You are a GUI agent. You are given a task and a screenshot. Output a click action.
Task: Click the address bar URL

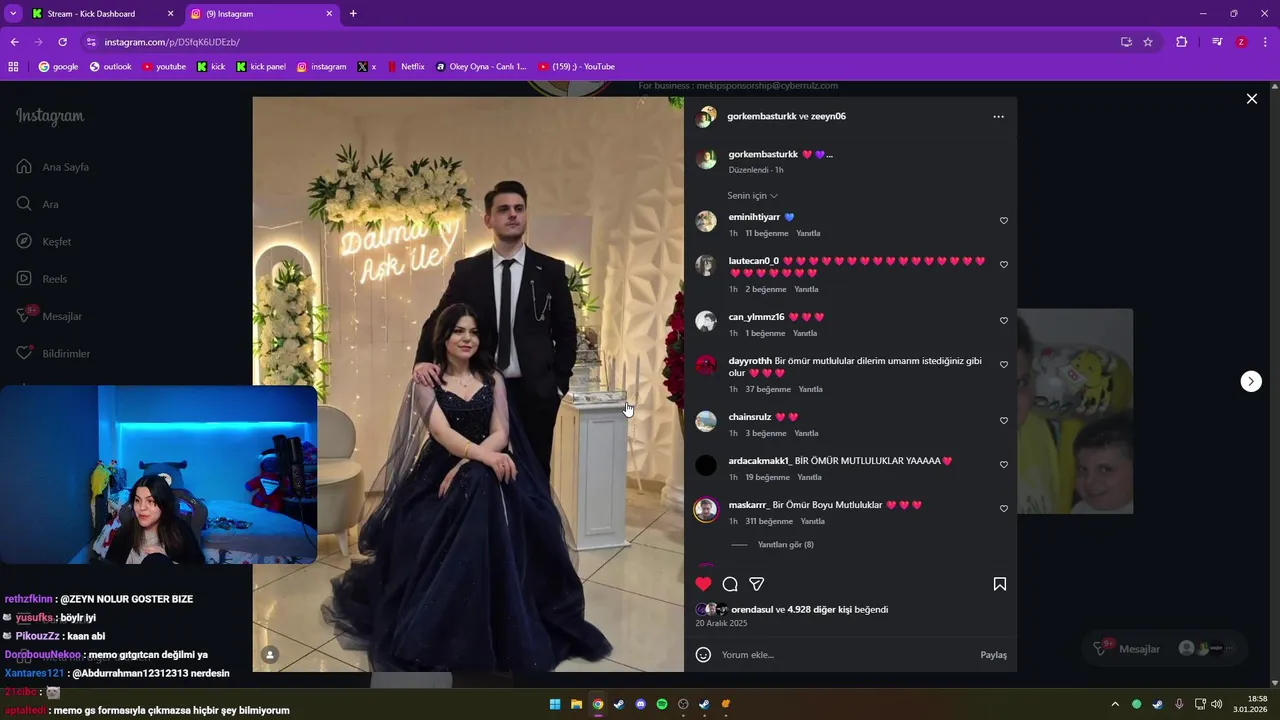tap(172, 42)
